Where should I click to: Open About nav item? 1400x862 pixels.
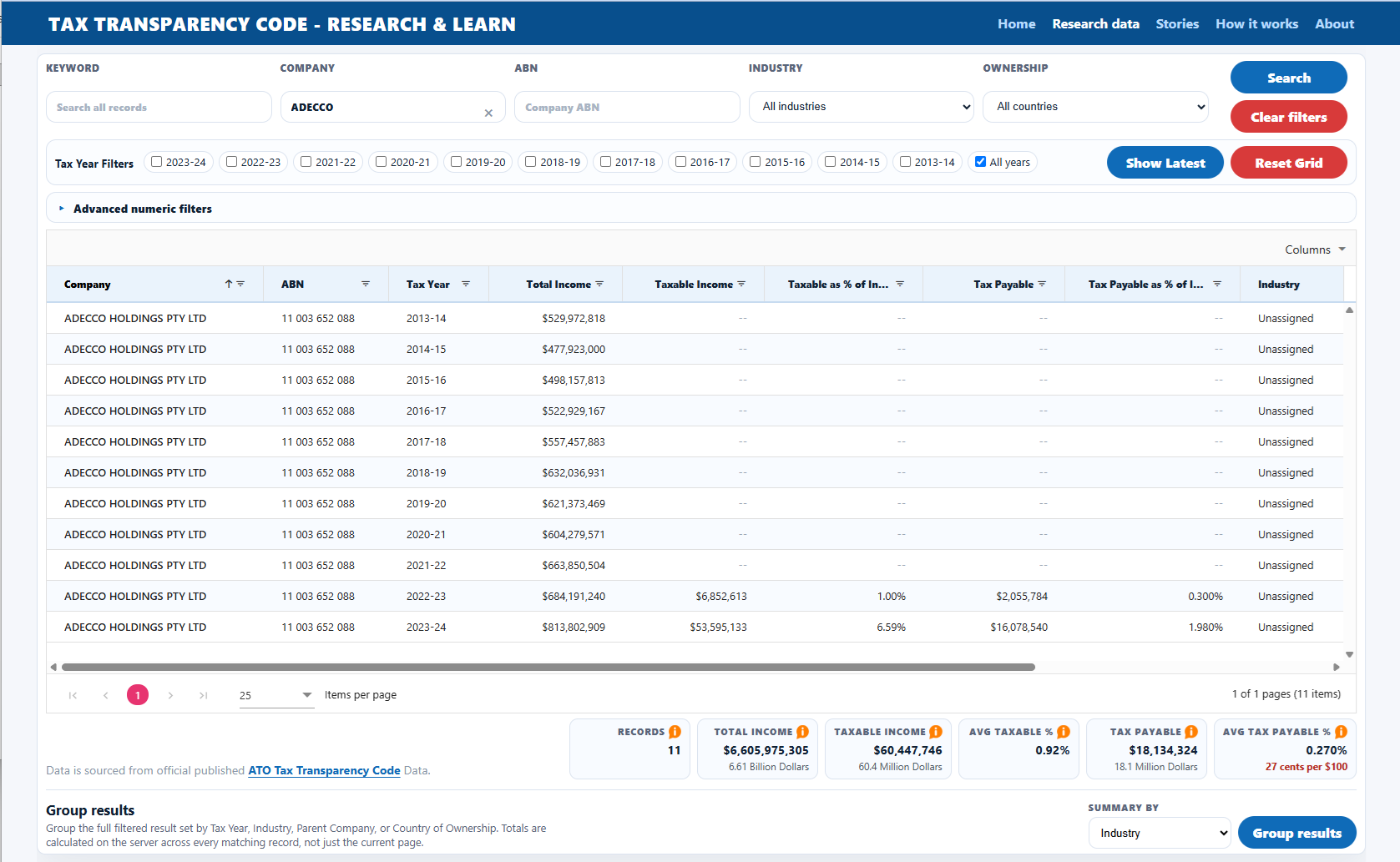tap(1334, 24)
